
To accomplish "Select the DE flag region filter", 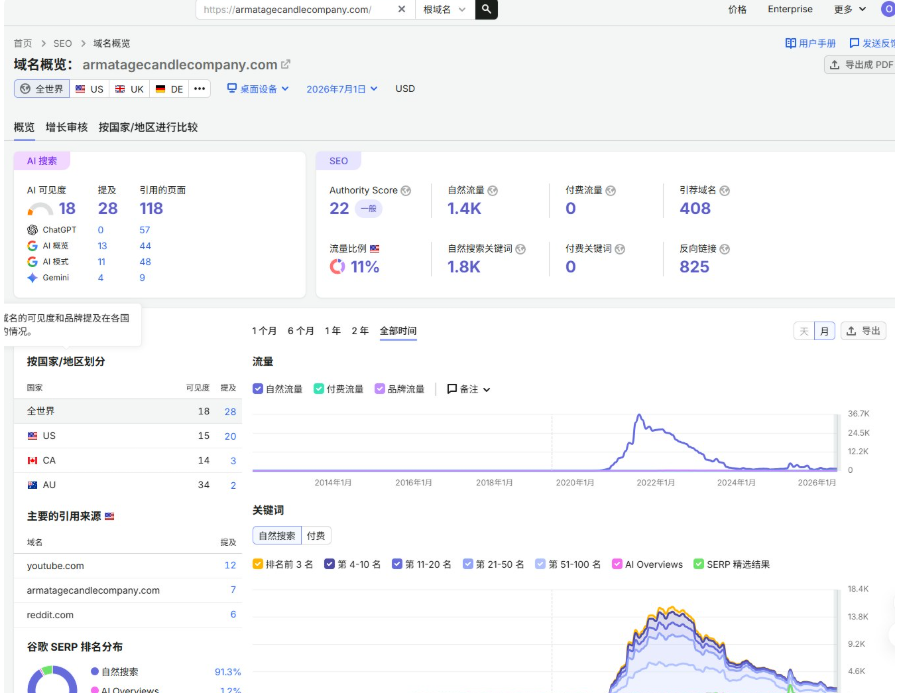I will click(170, 89).
